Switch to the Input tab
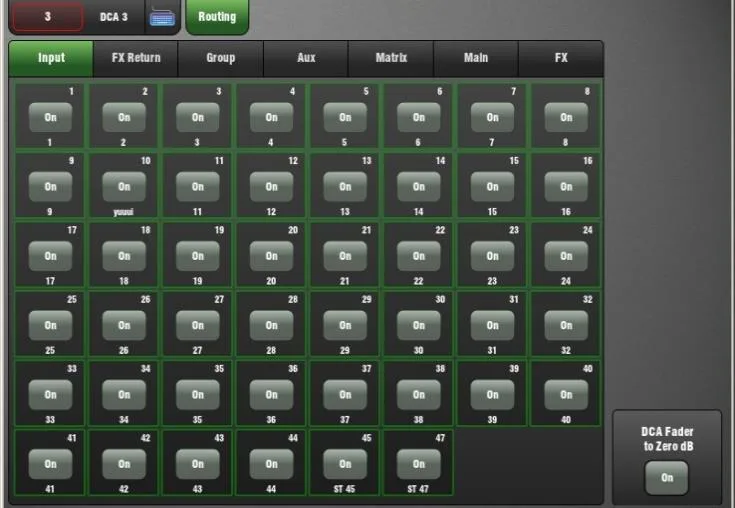The image size is (735, 508). [x=51, y=58]
